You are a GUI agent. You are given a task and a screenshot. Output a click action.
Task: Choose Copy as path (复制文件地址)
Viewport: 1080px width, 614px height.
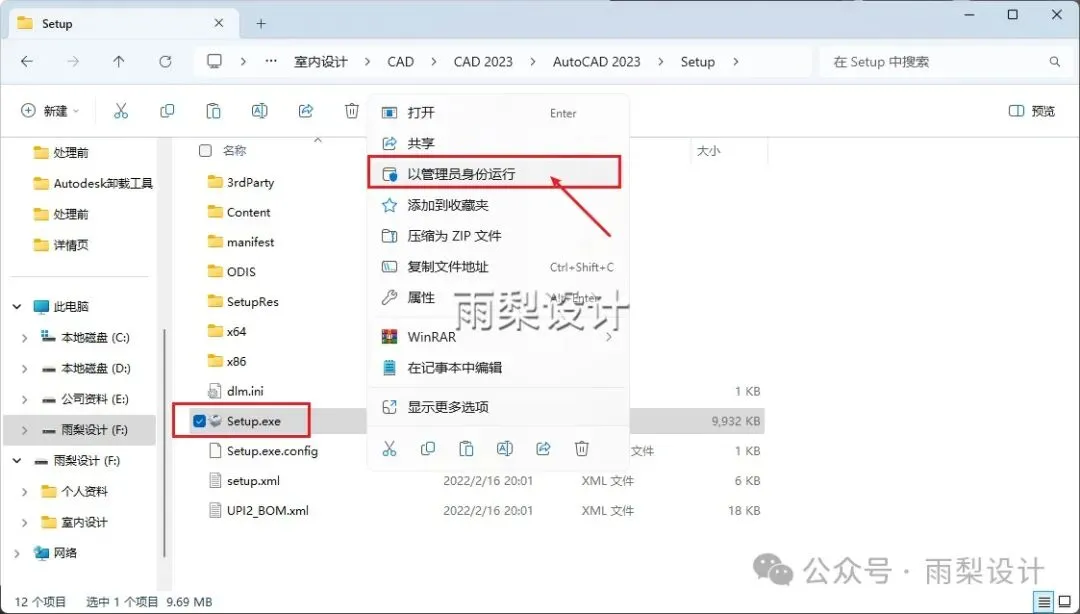(x=498, y=267)
